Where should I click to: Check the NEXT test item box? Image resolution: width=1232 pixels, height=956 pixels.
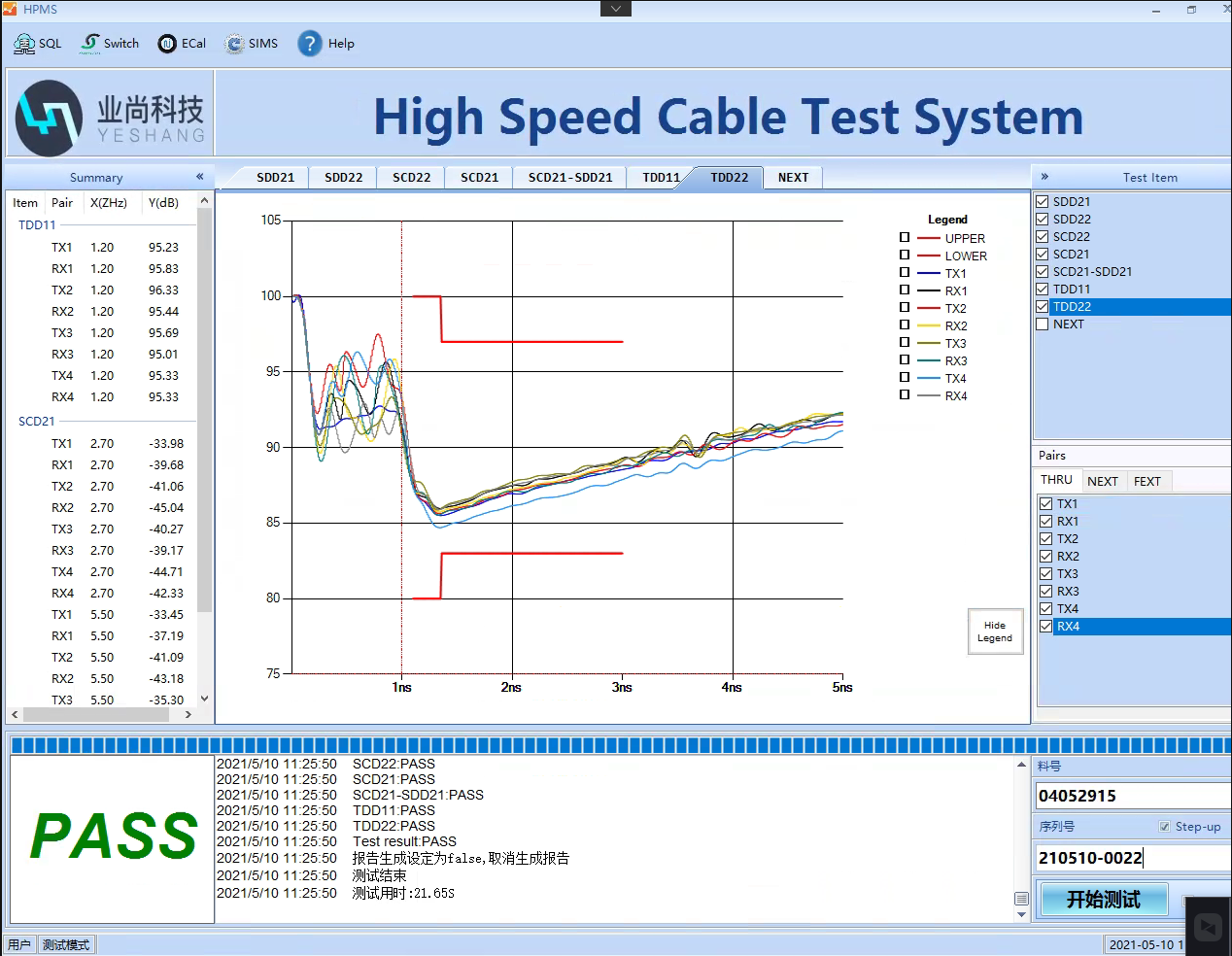tap(1043, 324)
